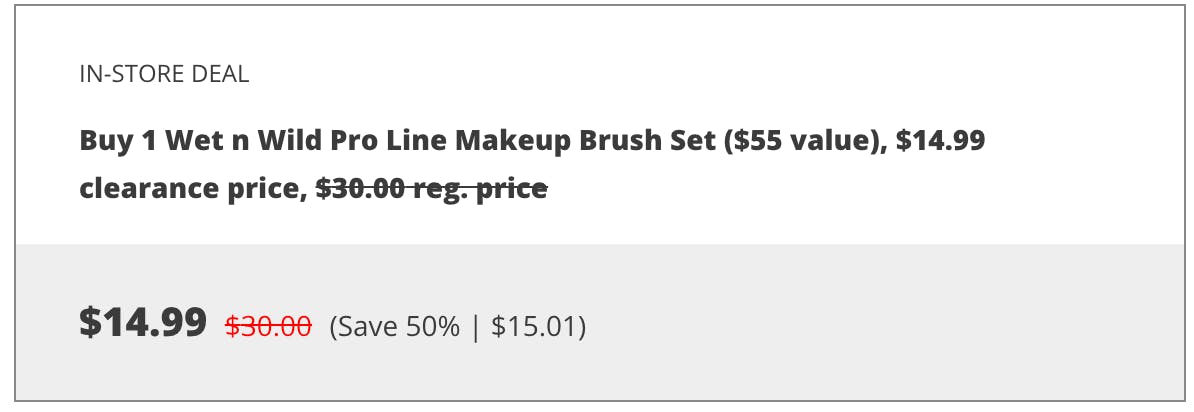Screen dimensions: 1194x412
Task: Click the words clearance price
Action: tap(193, 189)
